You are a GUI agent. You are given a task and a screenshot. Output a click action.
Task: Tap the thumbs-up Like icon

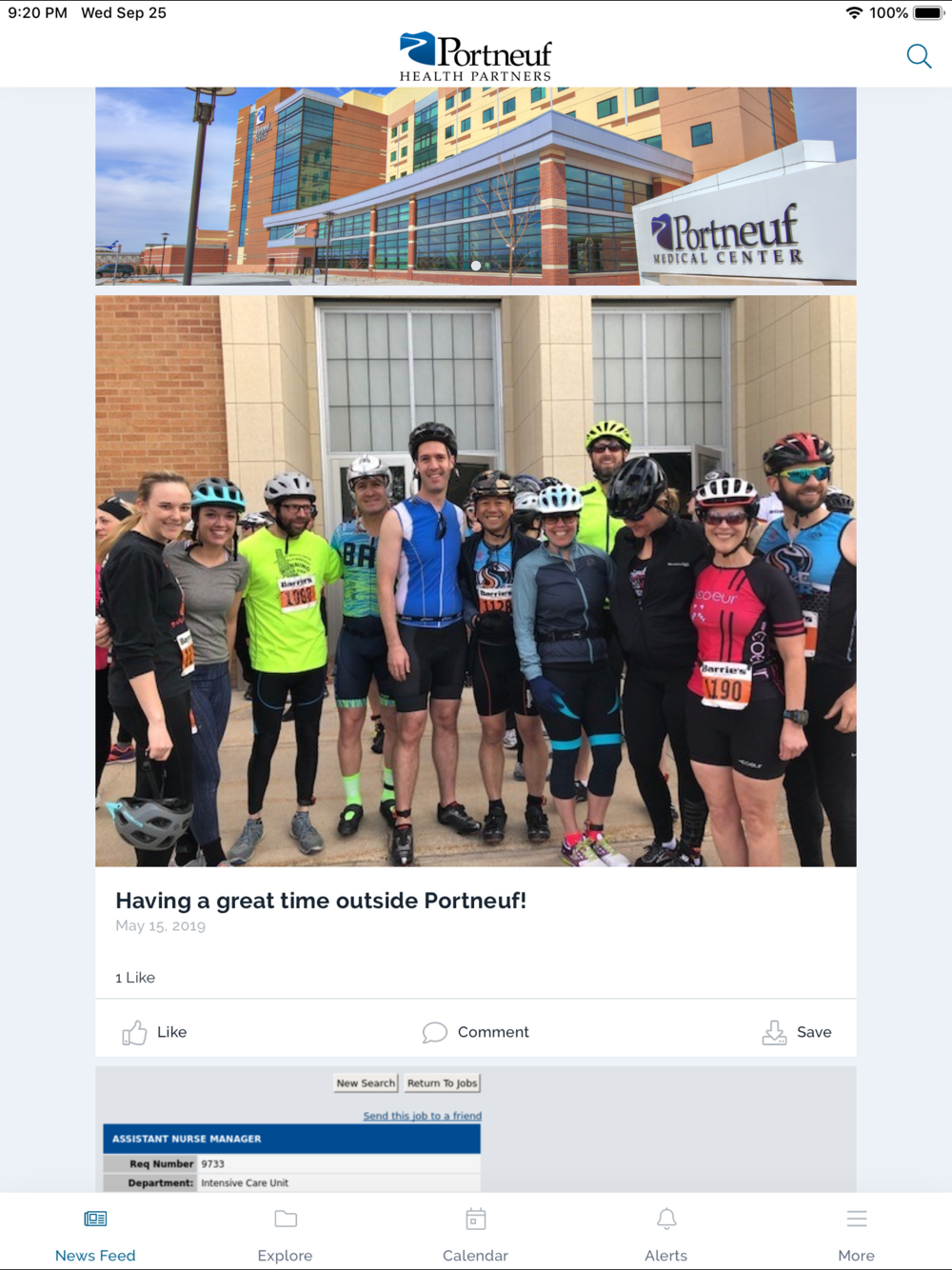[x=134, y=1032]
